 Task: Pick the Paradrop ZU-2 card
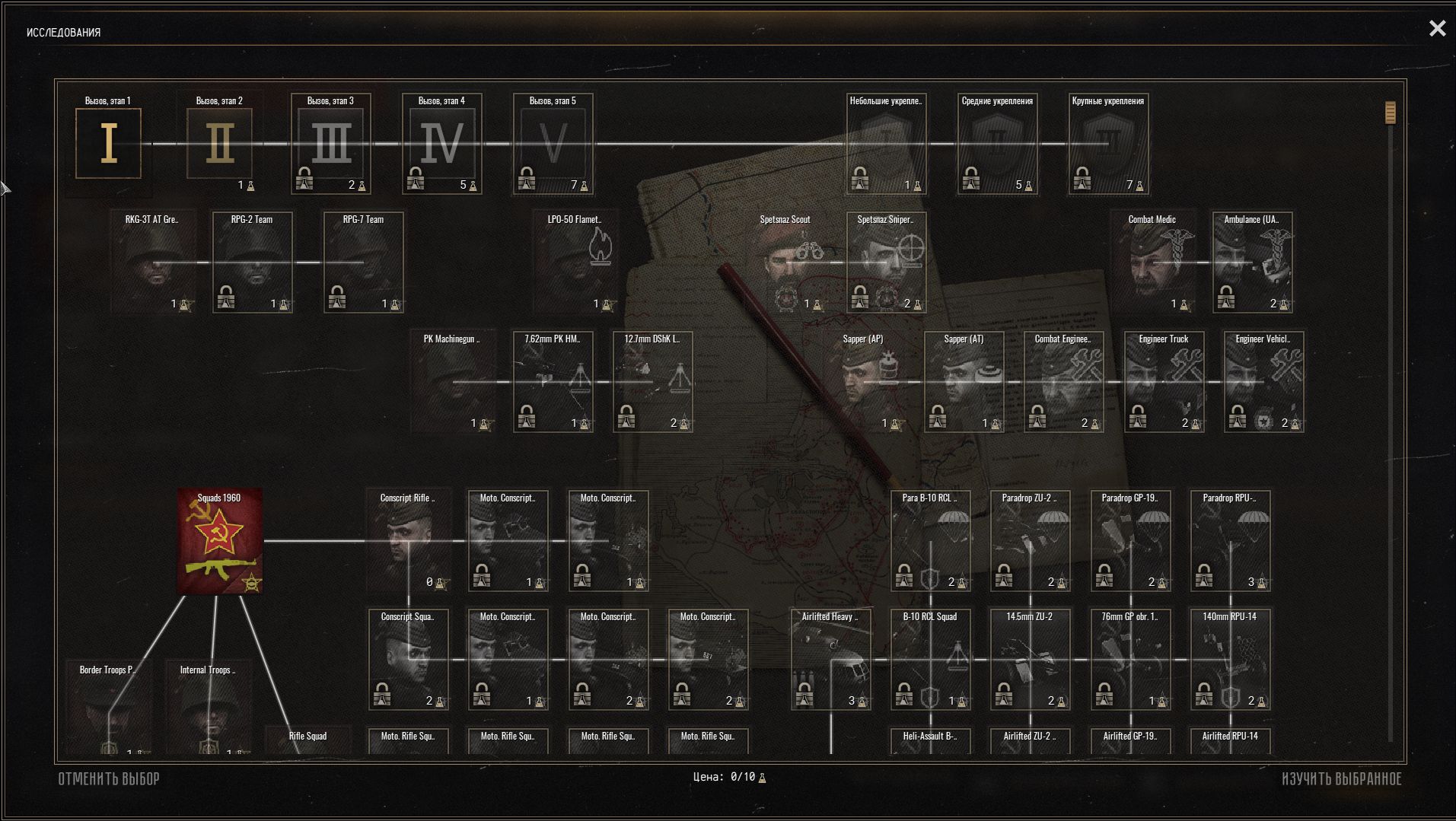click(1031, 541)
